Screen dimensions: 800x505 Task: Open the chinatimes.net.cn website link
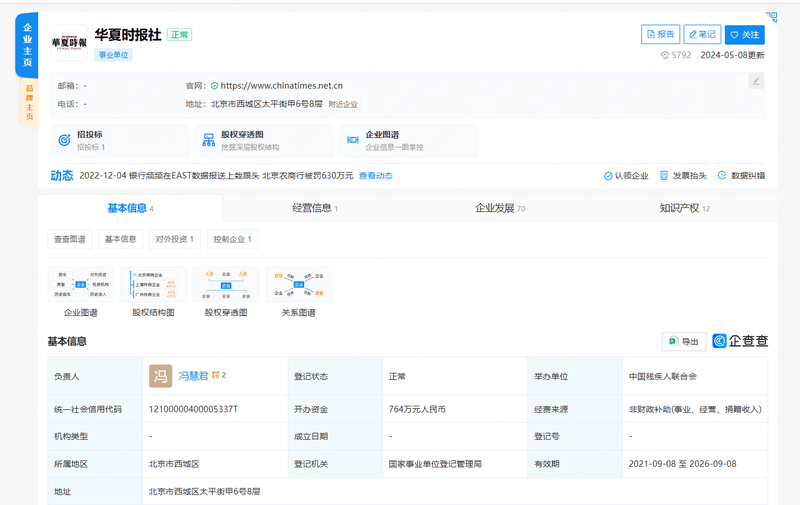coord(282,86)
